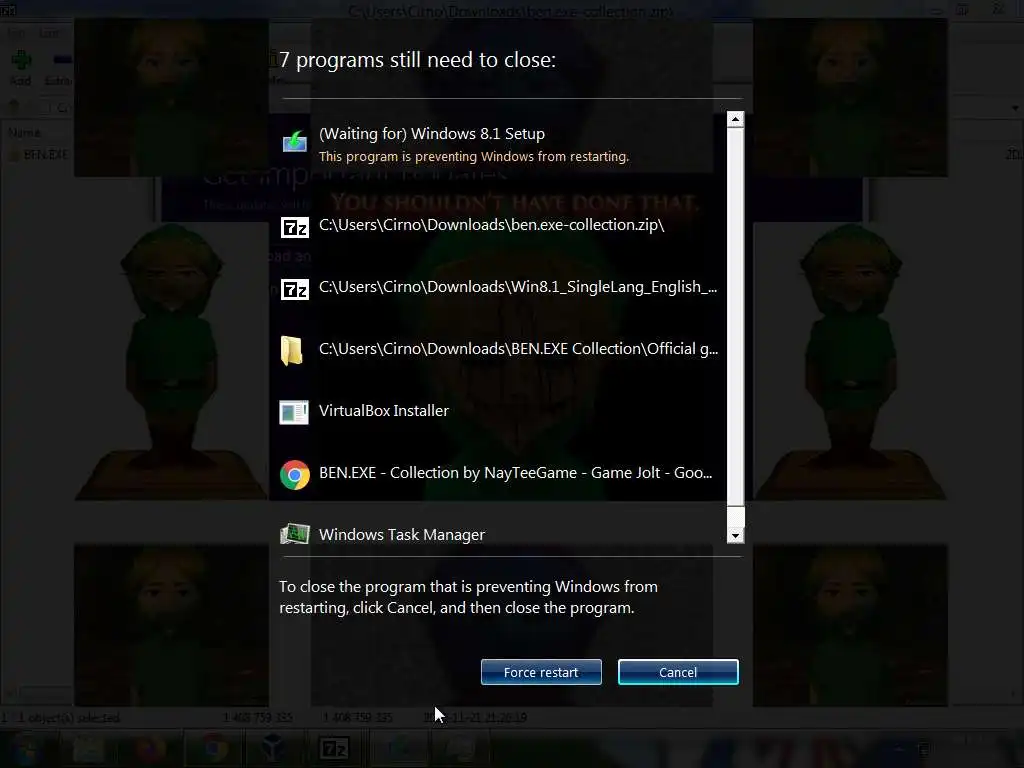Viewport: 1024px width, 768px height.
Task: Click the Windows Task Manager icon
Action: (295, 534)
